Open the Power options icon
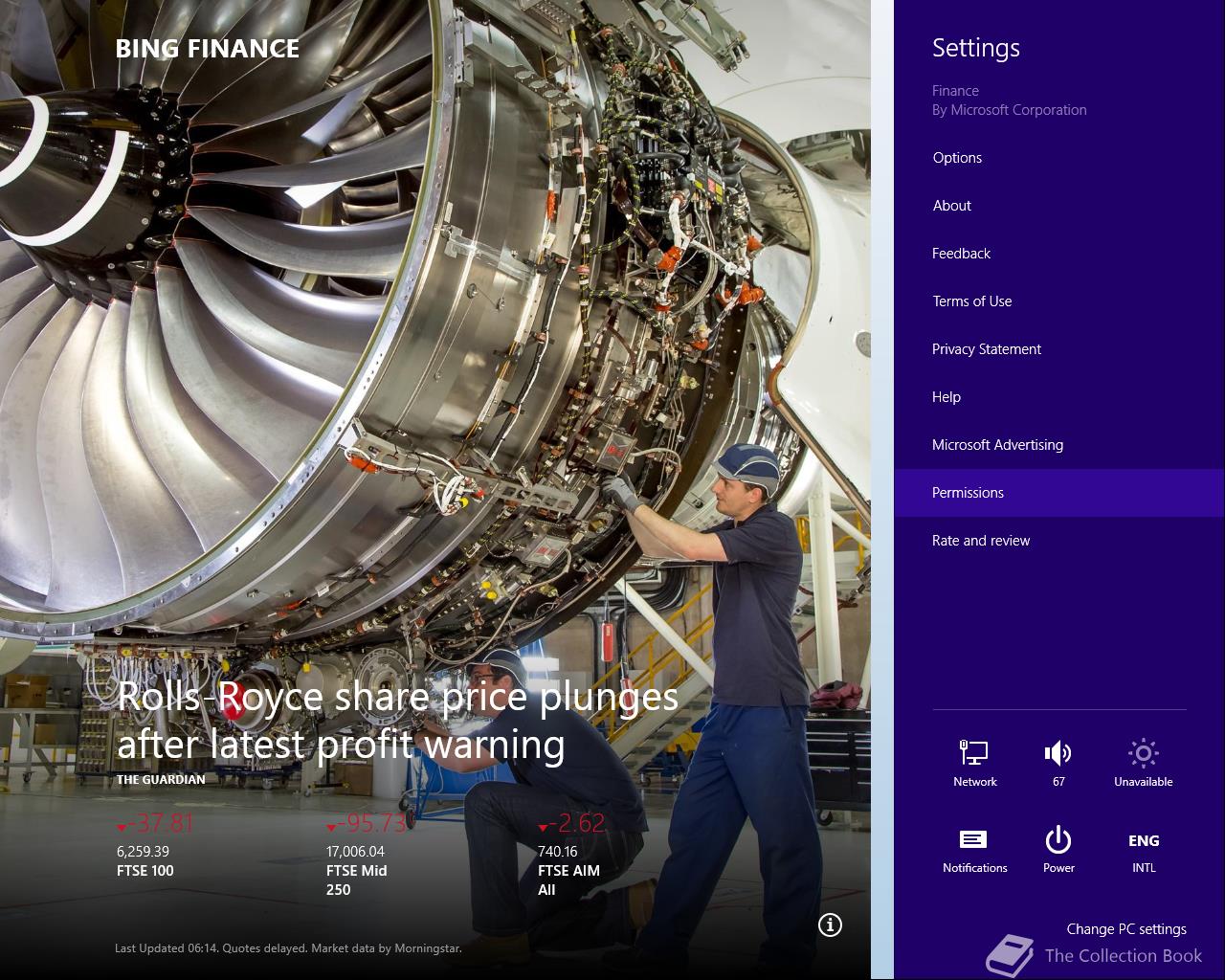Viewport: 1225px width, 980px height. click(x=1058, y=850)
